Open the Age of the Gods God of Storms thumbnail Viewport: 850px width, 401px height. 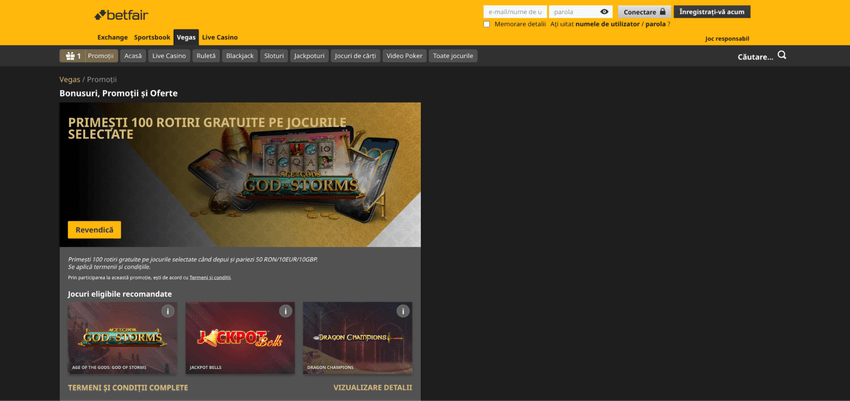122,338
